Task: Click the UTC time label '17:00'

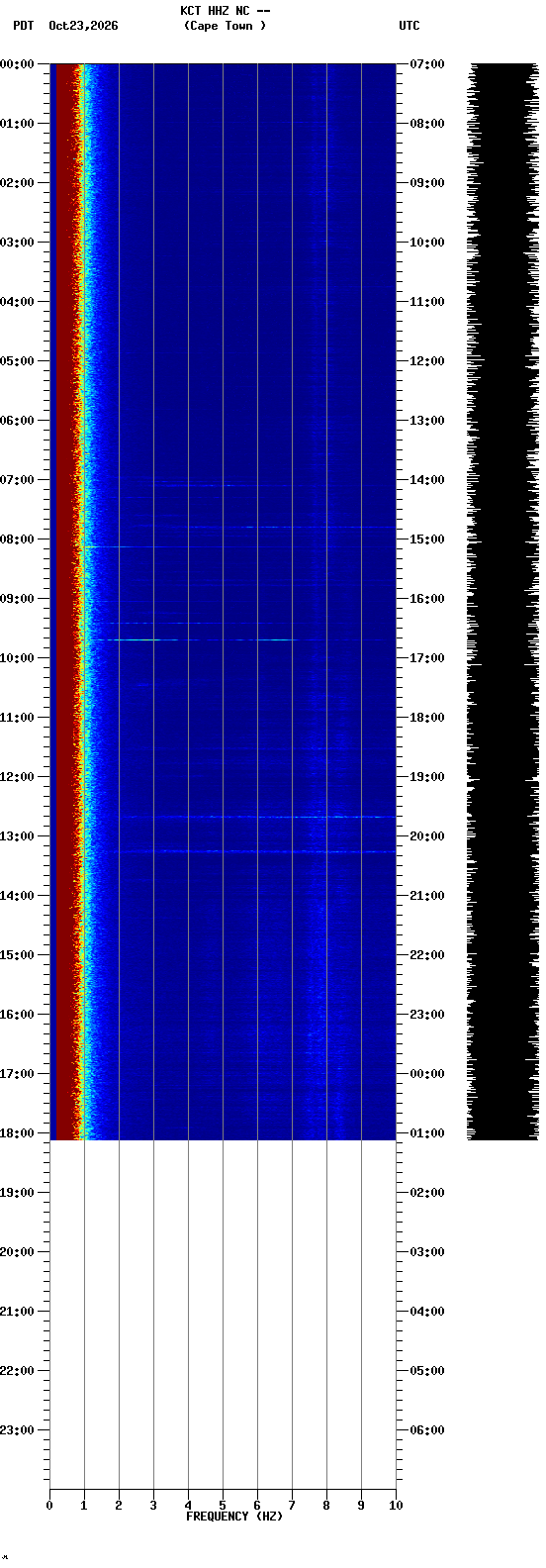Action: coord(426,658)
